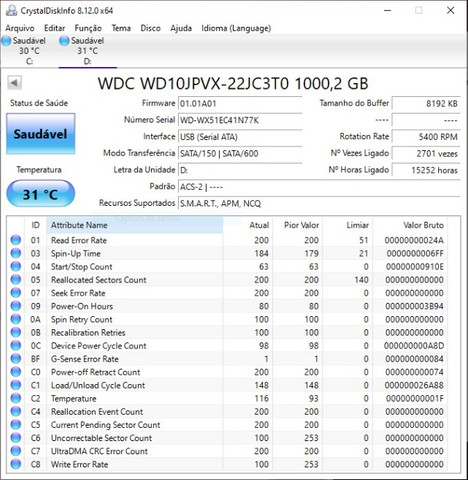The width and height of the screenshot is (468, 480).
Task: Click the Valor Bruto column header
Action: 410,225
